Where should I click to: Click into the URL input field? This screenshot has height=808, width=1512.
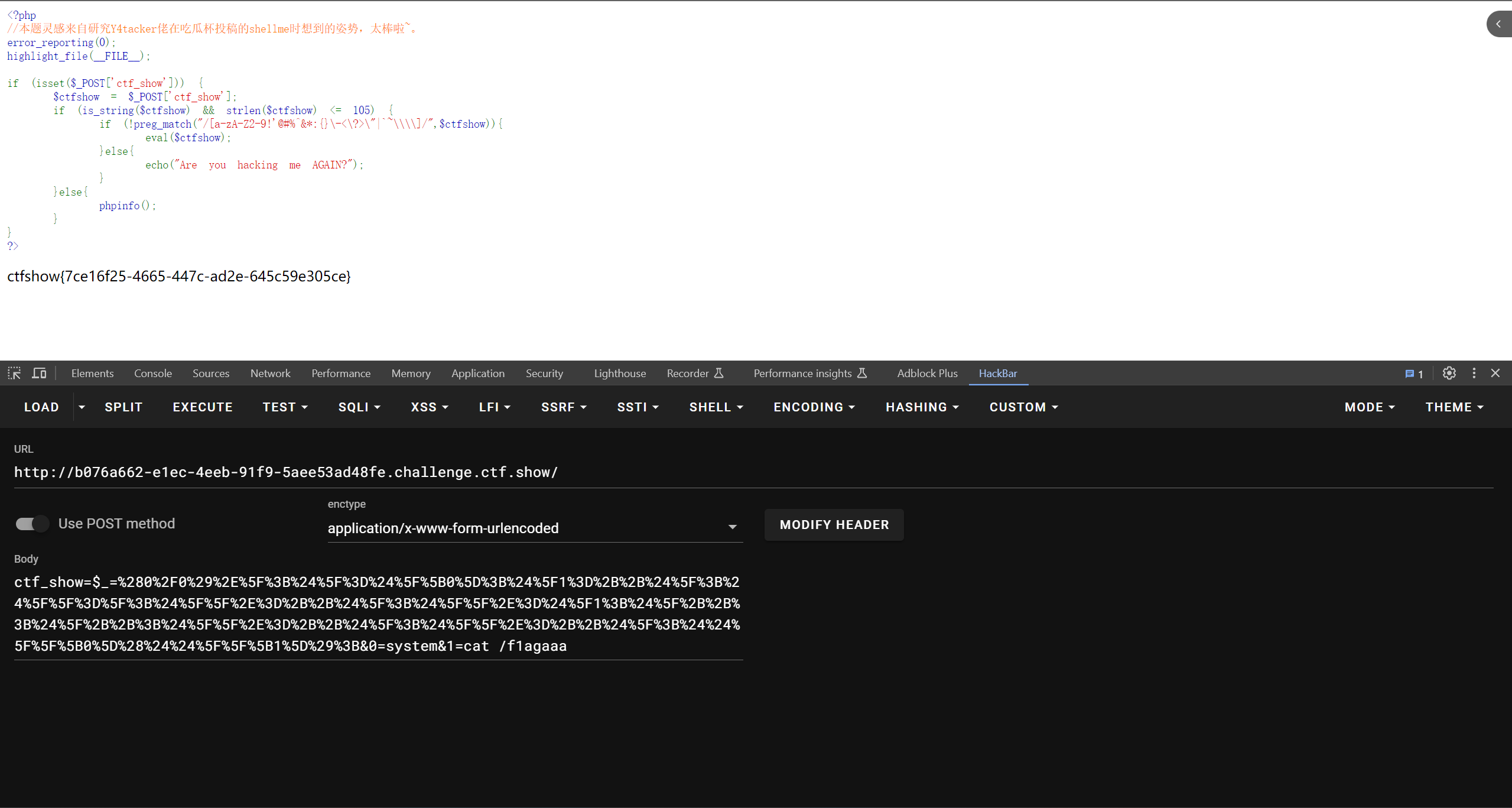753,472
